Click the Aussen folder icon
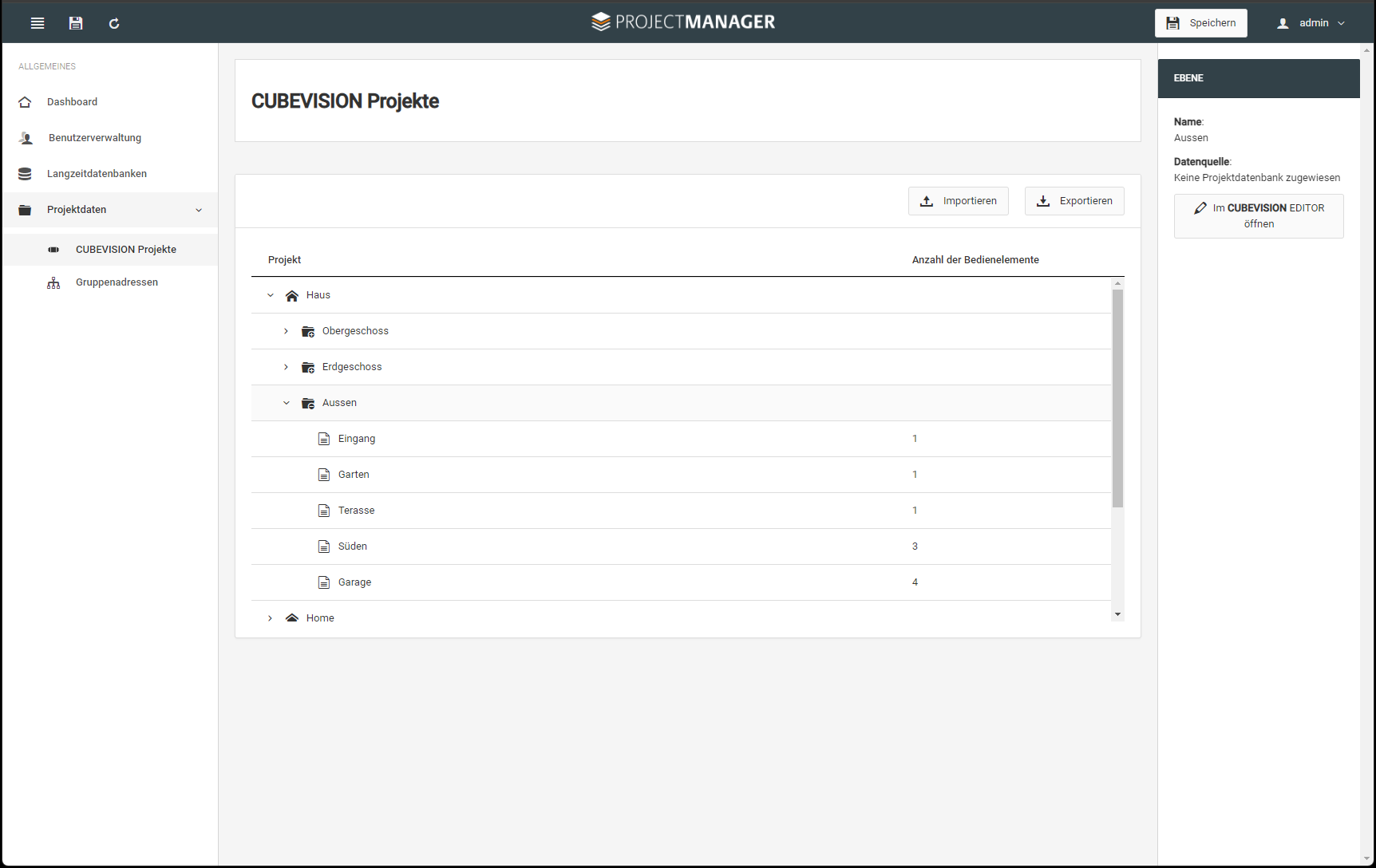1376x868 pixels. (x=308, y=403)
